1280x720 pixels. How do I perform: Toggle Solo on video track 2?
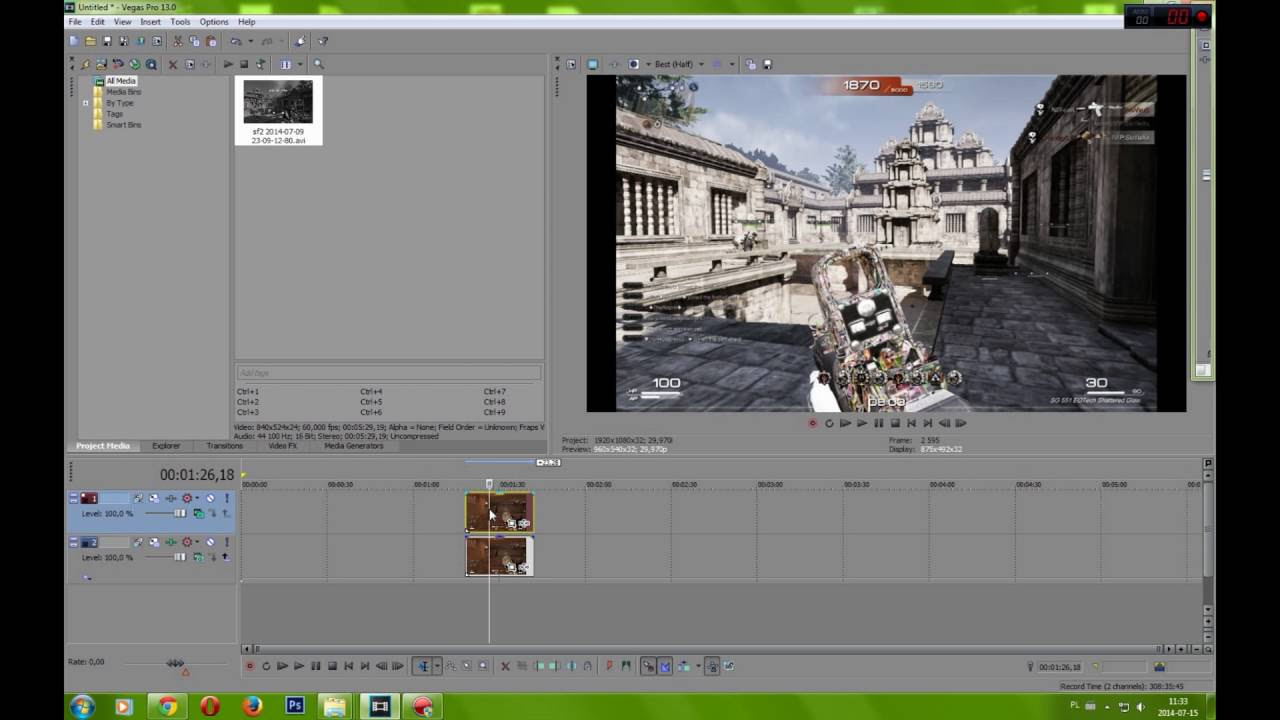point(227,542)
